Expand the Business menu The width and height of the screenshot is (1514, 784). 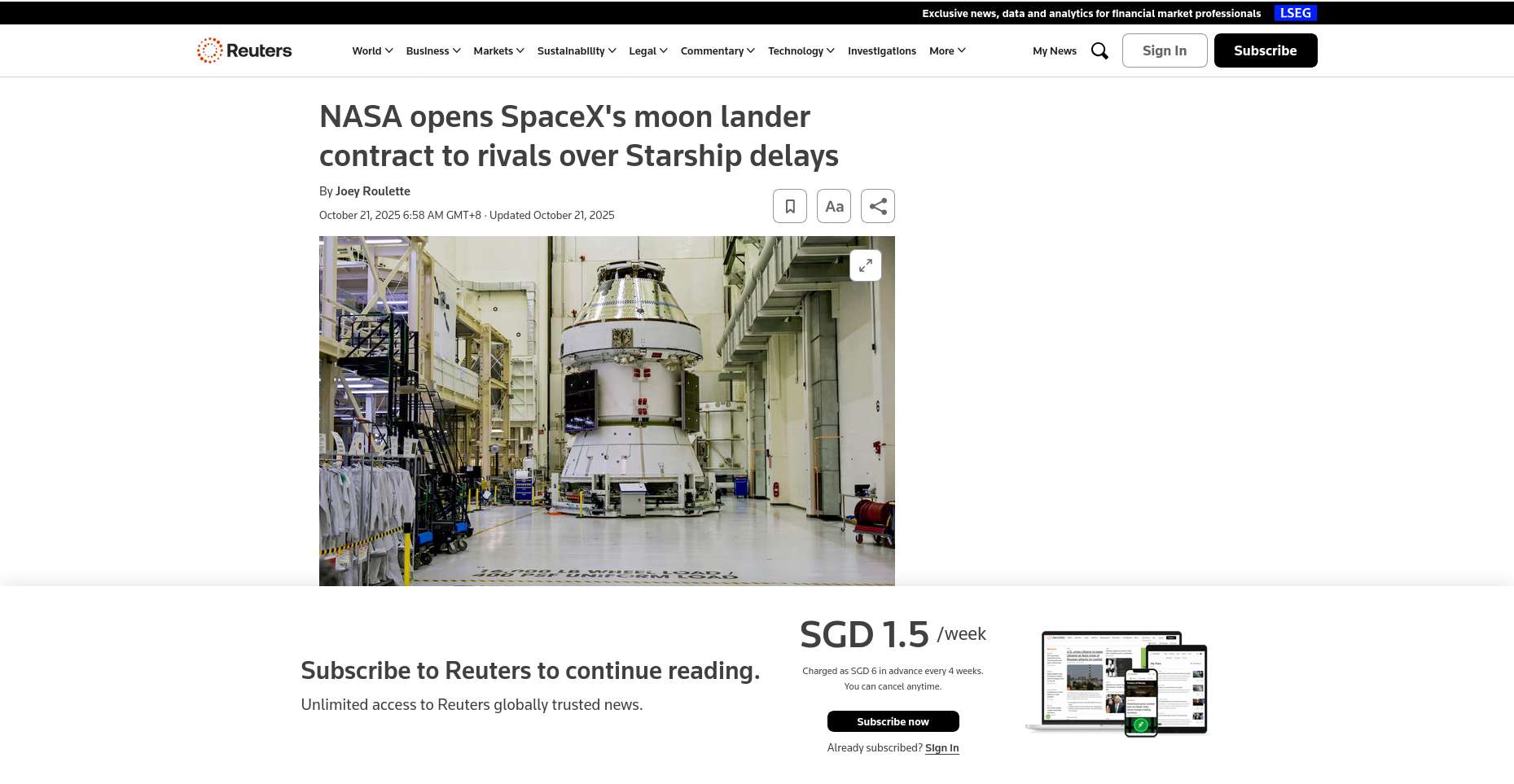(433, 50)
